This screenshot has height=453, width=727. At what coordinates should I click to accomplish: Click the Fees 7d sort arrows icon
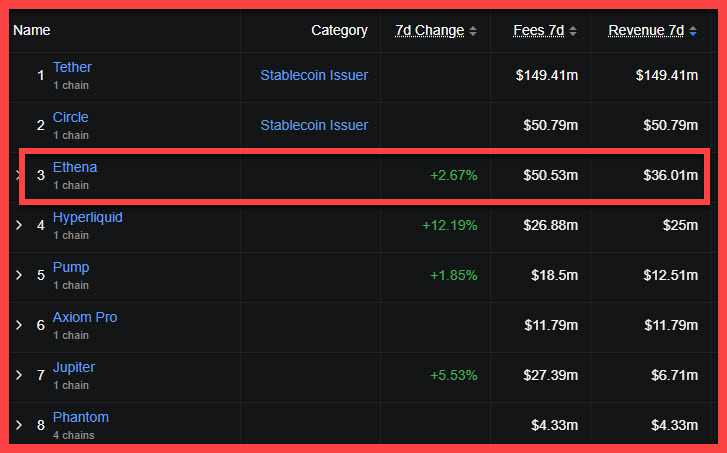coord(573,31)
